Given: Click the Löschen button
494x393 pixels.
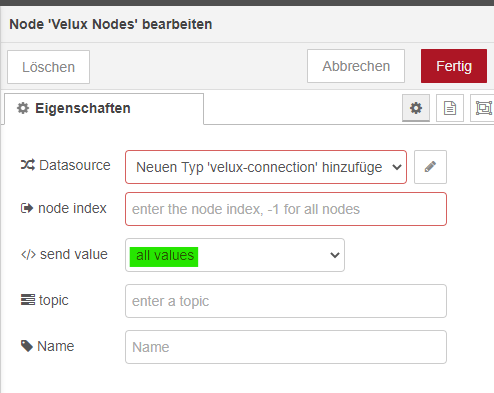Looking at the screenshot, I should tap(48, 67).
